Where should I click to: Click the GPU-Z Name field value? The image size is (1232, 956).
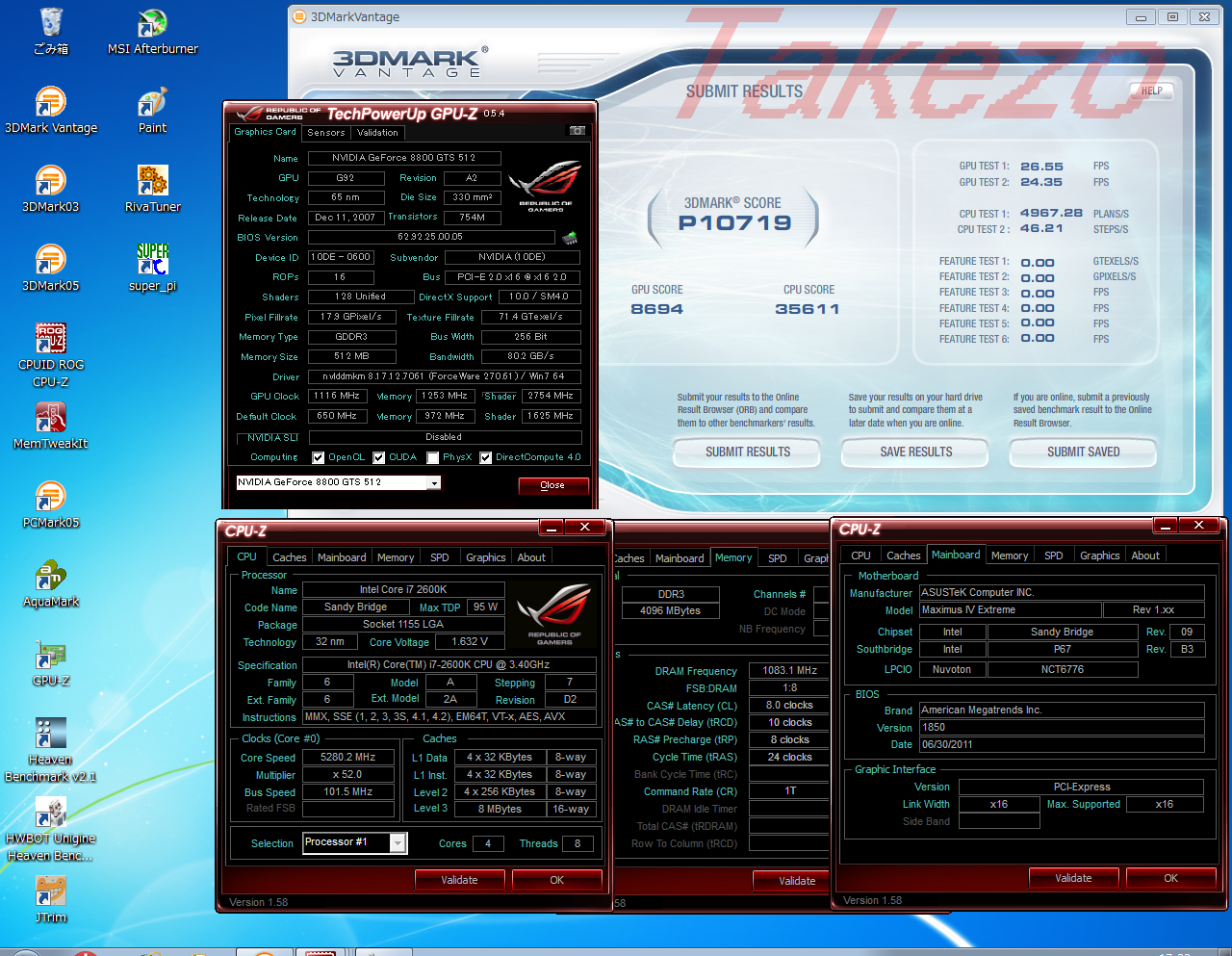404,158
